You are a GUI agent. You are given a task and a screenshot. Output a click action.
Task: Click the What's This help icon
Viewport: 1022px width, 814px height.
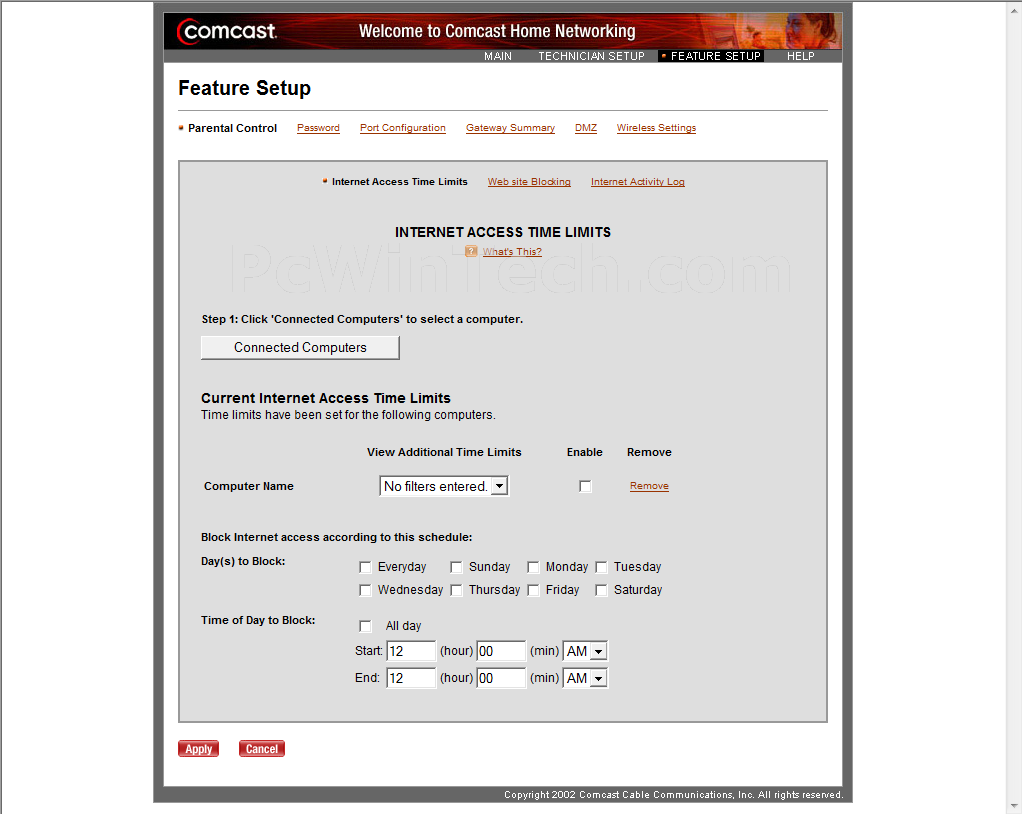(471, 252)
